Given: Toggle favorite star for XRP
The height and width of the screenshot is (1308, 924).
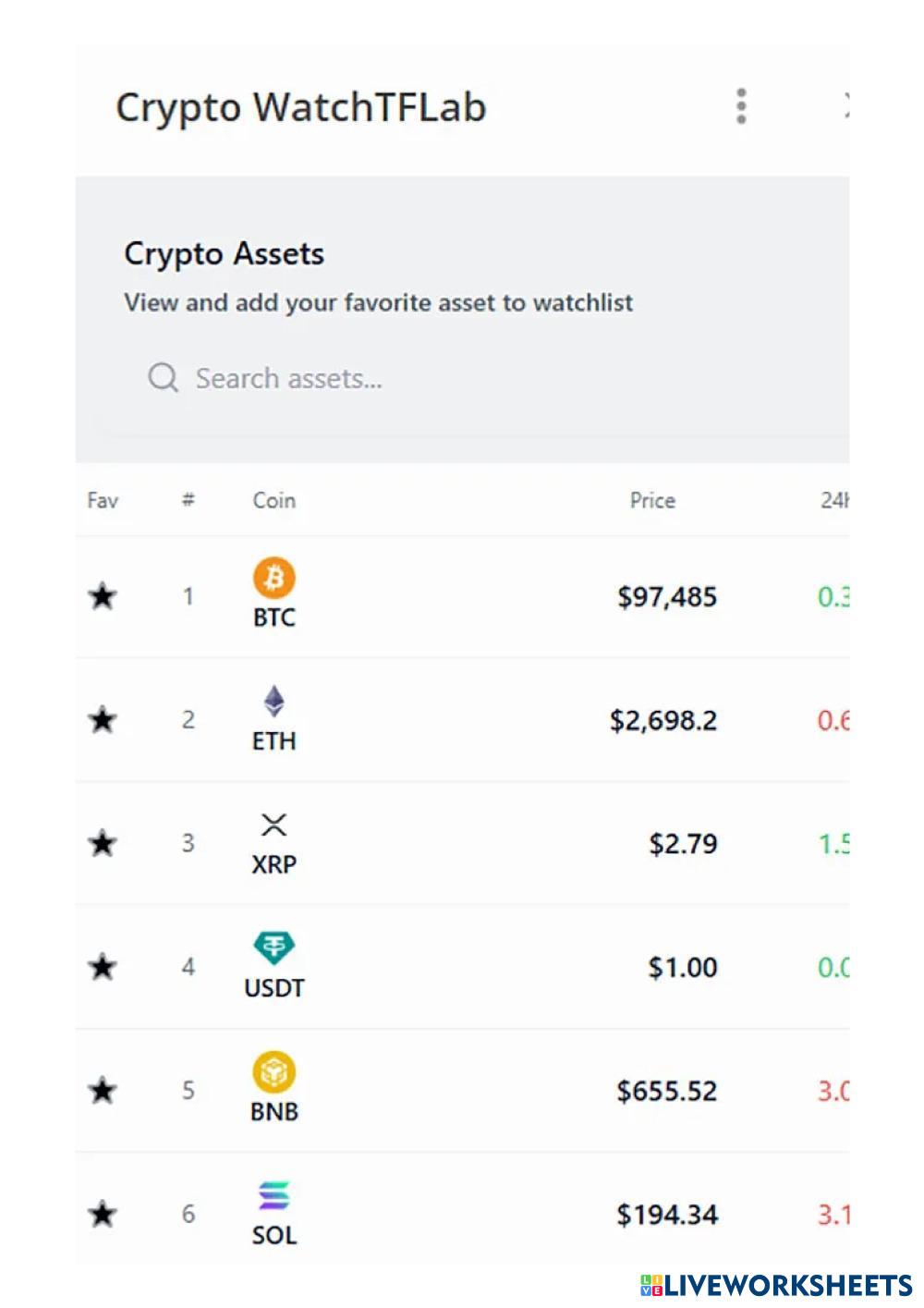Looking at the screenshot, I should 103,843.
